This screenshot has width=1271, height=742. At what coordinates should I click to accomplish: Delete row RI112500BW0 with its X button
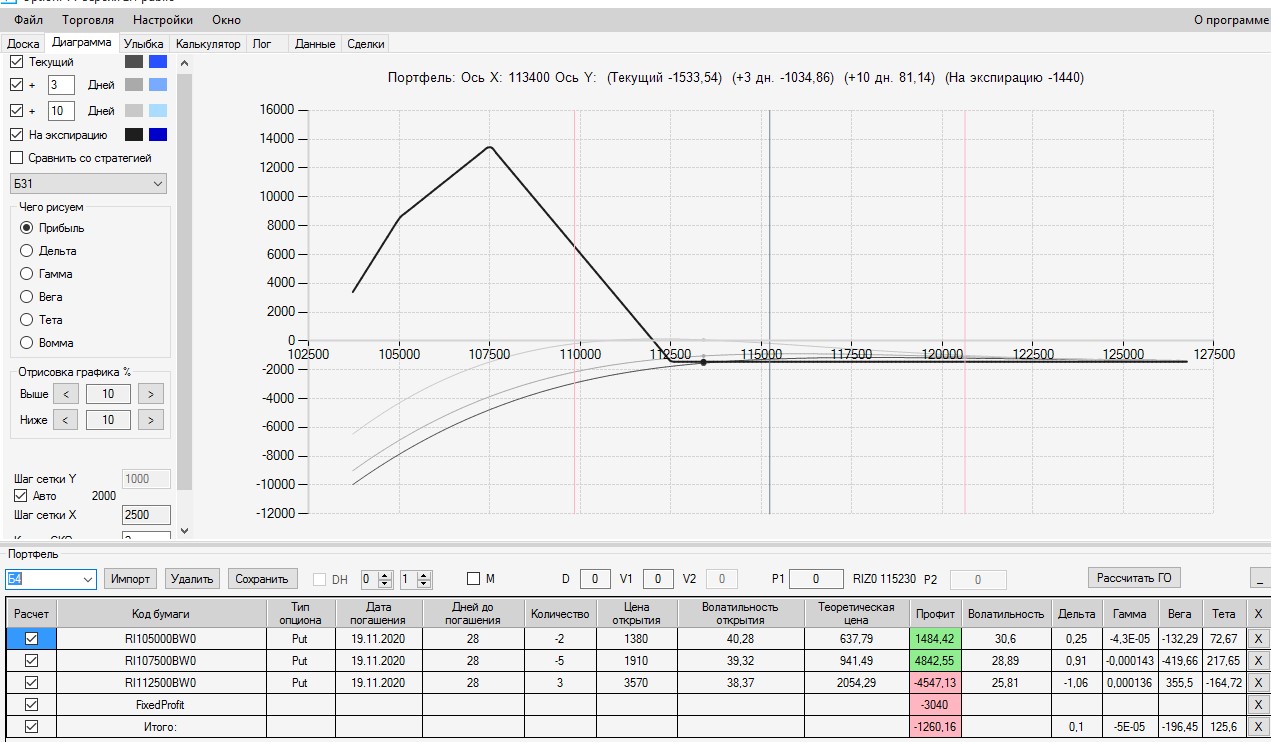tap(1258, 683)
